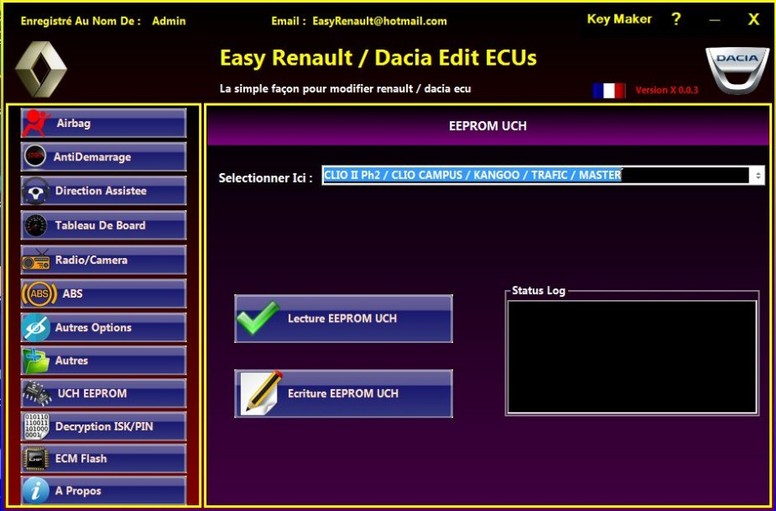Open Autres Options section
776x511 pixels.
coord(103,327)
